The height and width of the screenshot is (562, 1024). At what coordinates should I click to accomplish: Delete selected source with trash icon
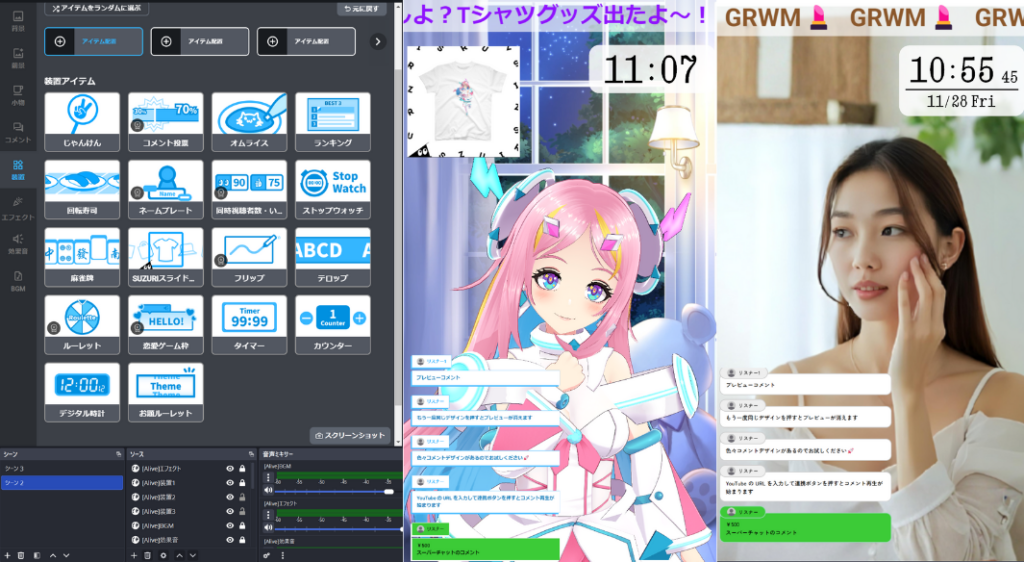pos(148,555)
